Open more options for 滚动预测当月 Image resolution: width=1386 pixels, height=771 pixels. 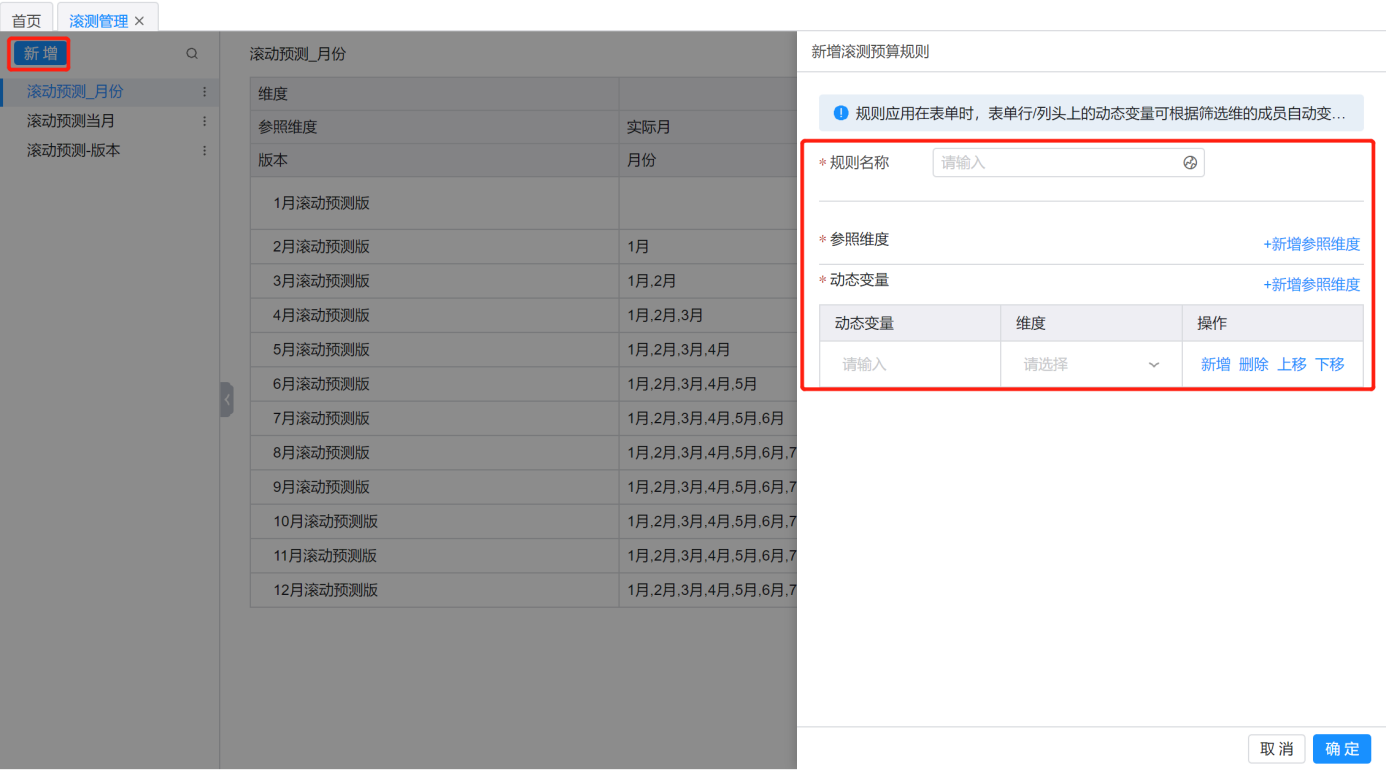pos(205,121)
